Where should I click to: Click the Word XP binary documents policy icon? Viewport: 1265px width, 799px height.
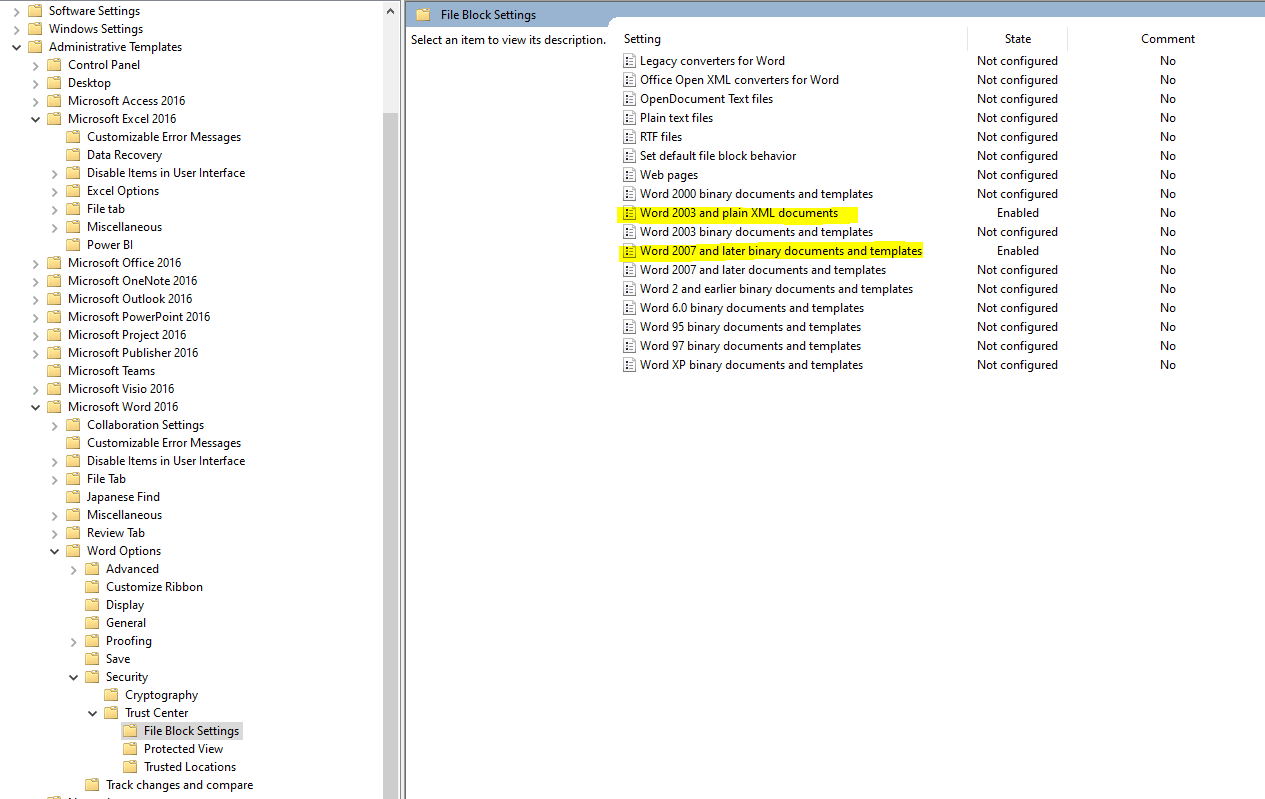point(629,365)
